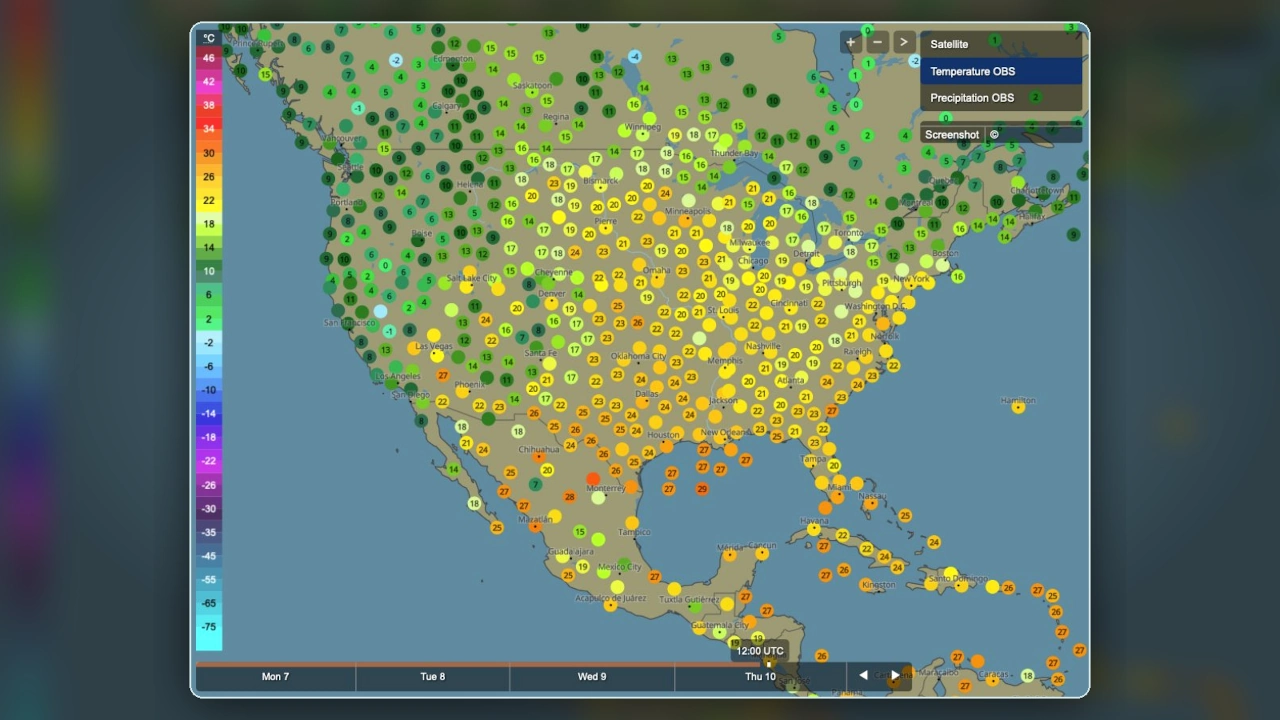Image resolution: width=1280 pixels, height=720 pixels.
Task: Click the 38 legend color swatch
Action: (208, 105)
